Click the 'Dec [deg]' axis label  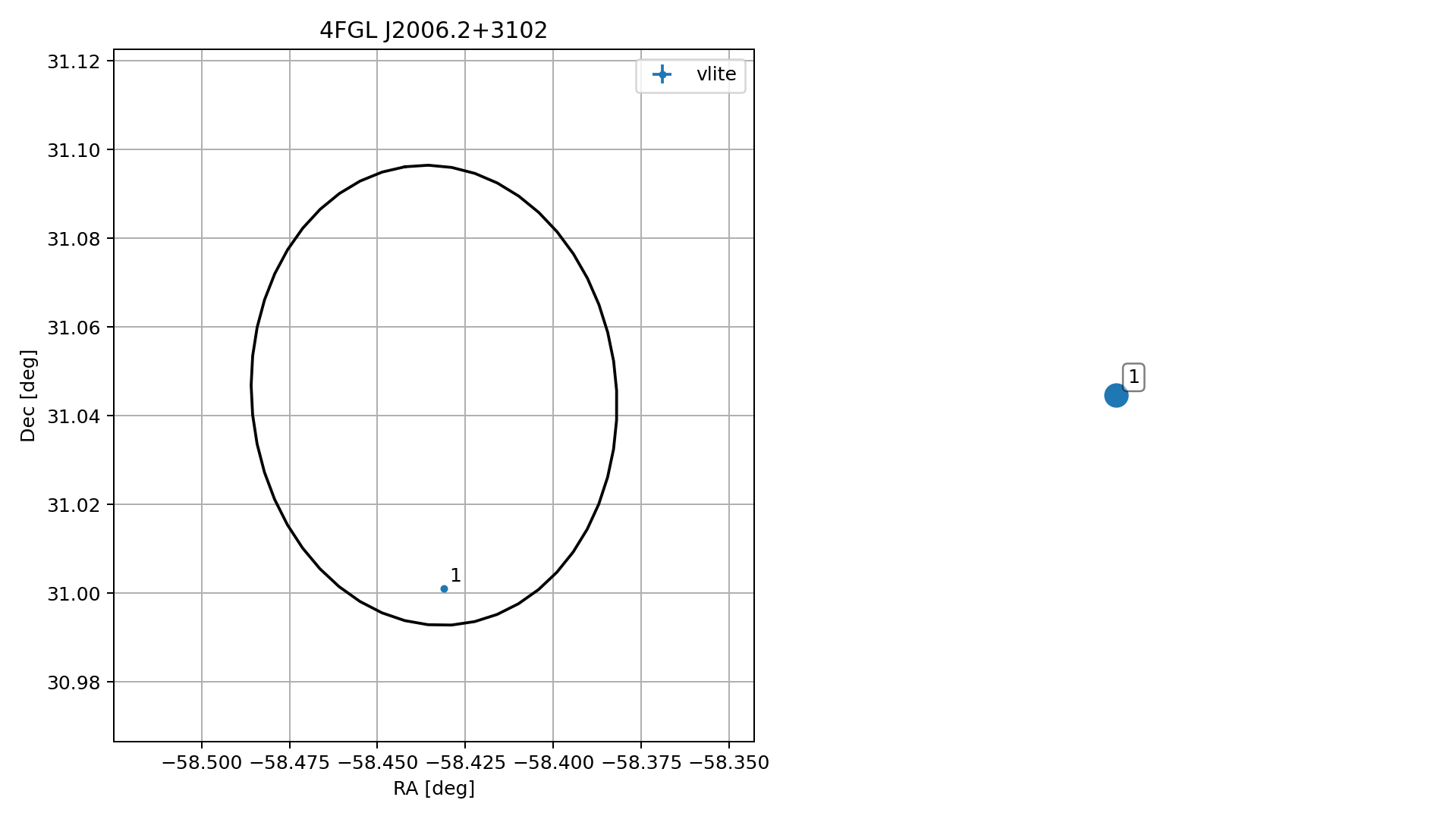pyautogui.click(x=28, y=396)
